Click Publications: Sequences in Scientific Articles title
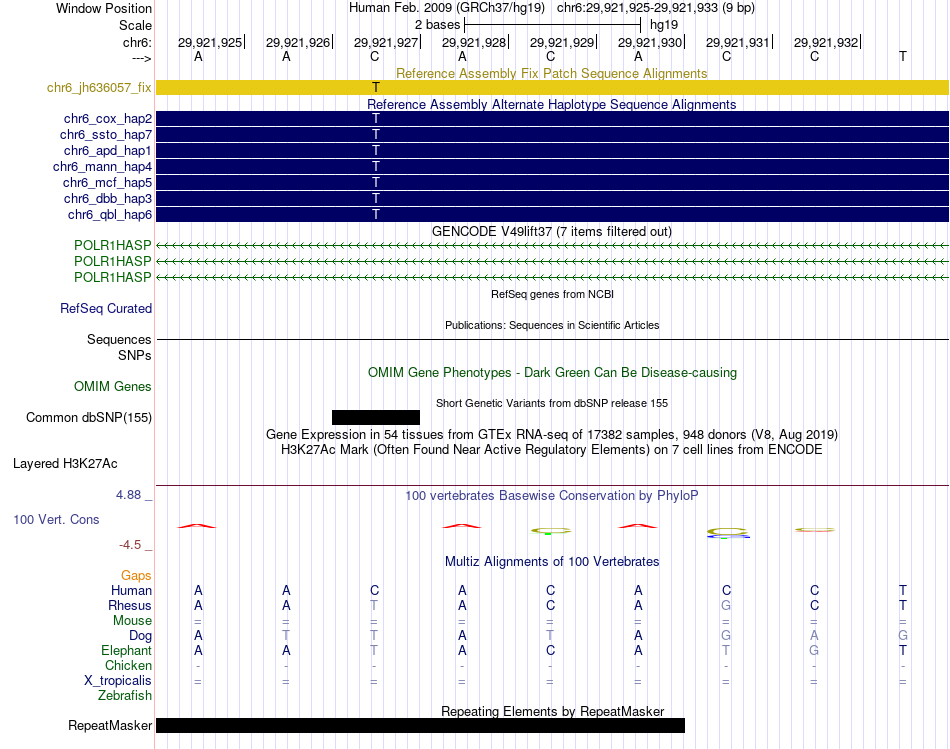 click(552, 325)
